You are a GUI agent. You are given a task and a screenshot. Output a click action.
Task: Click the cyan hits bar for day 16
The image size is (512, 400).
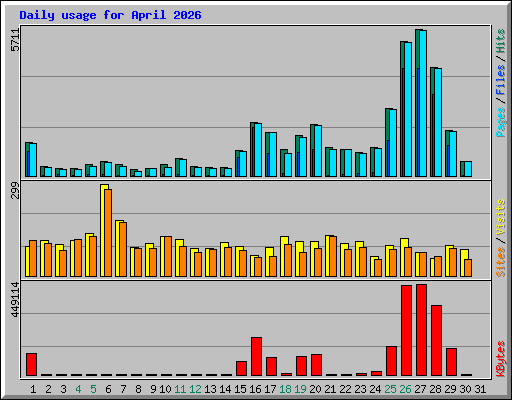point(258,150)
